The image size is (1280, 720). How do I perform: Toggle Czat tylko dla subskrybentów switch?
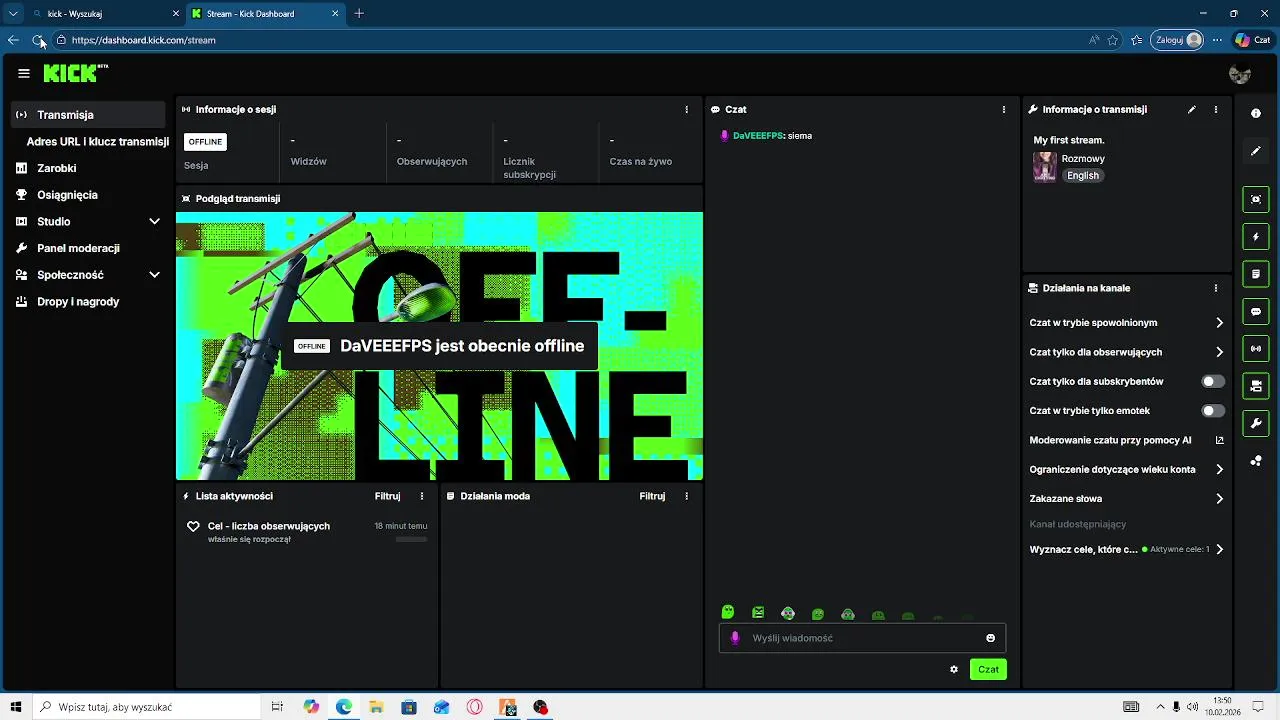coord(1213,382)
